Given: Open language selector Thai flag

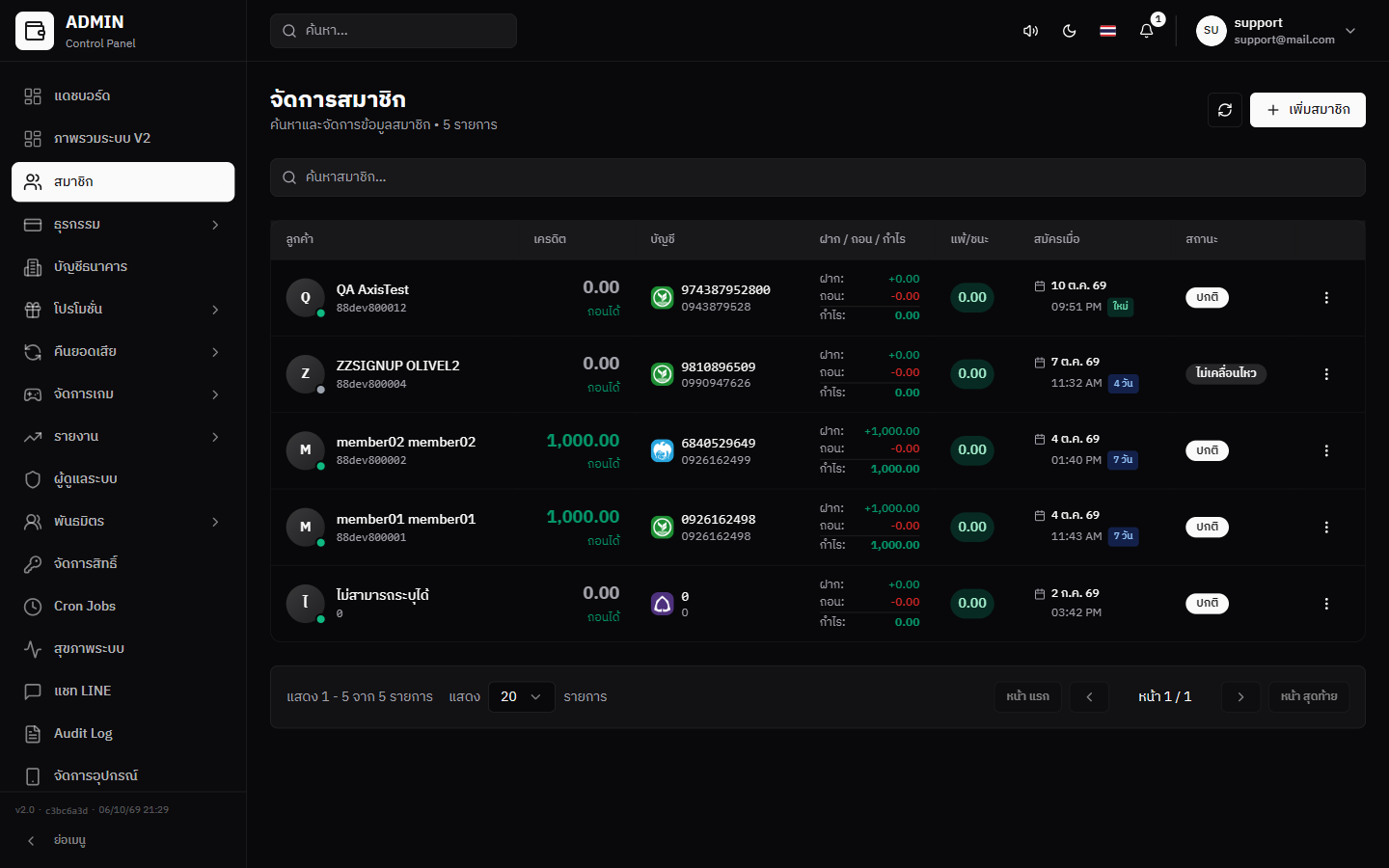Looking at the screenshot, I should tap(1107, 31).
